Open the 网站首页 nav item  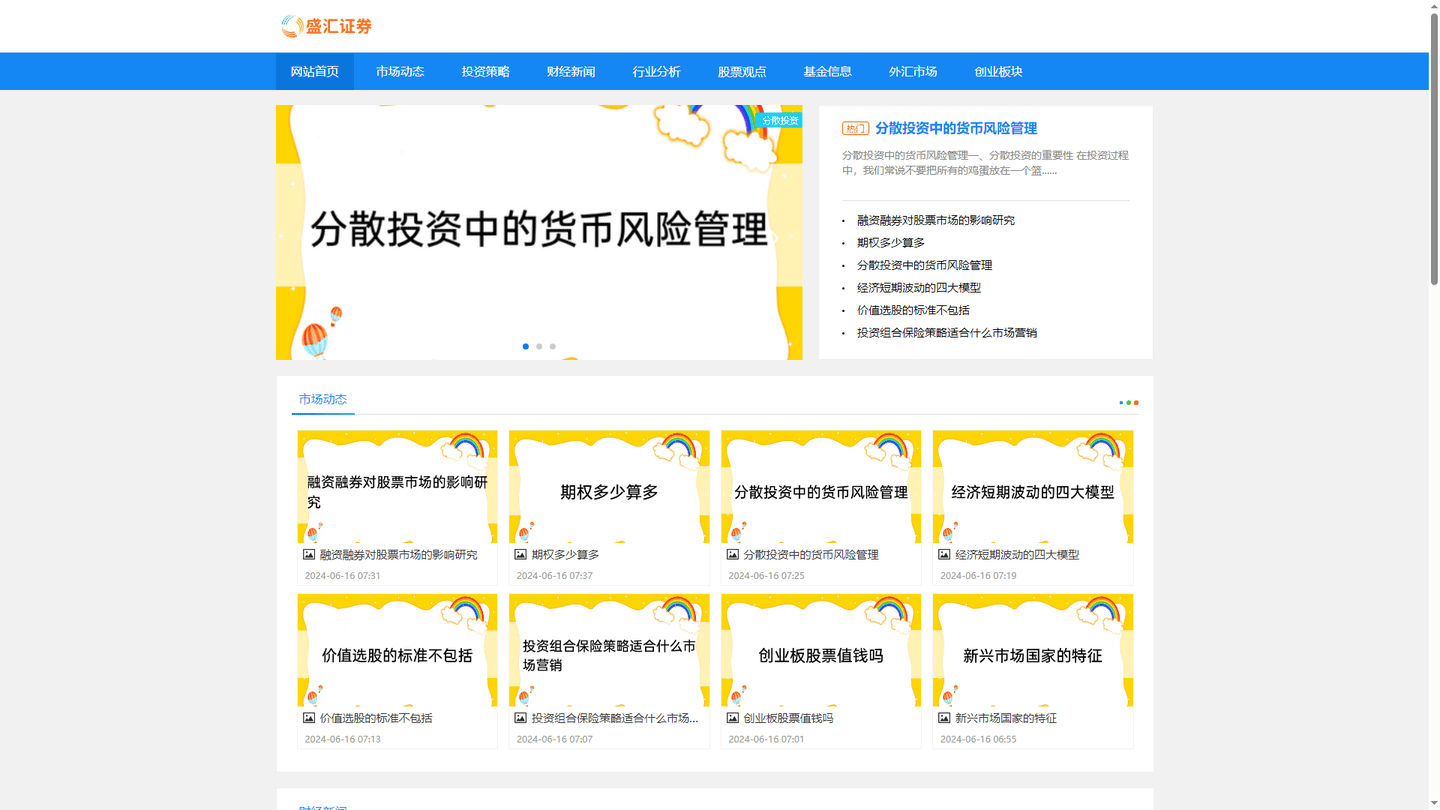(315, 72)
